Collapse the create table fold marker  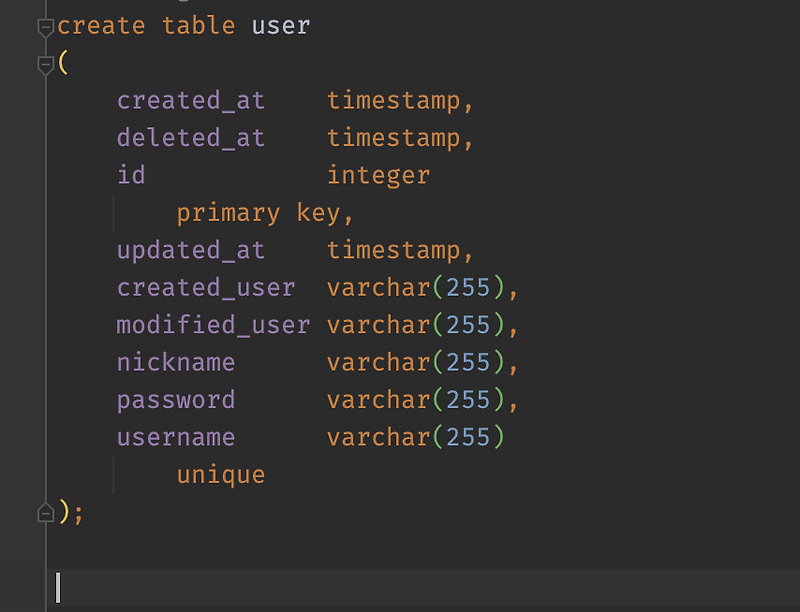46,27
